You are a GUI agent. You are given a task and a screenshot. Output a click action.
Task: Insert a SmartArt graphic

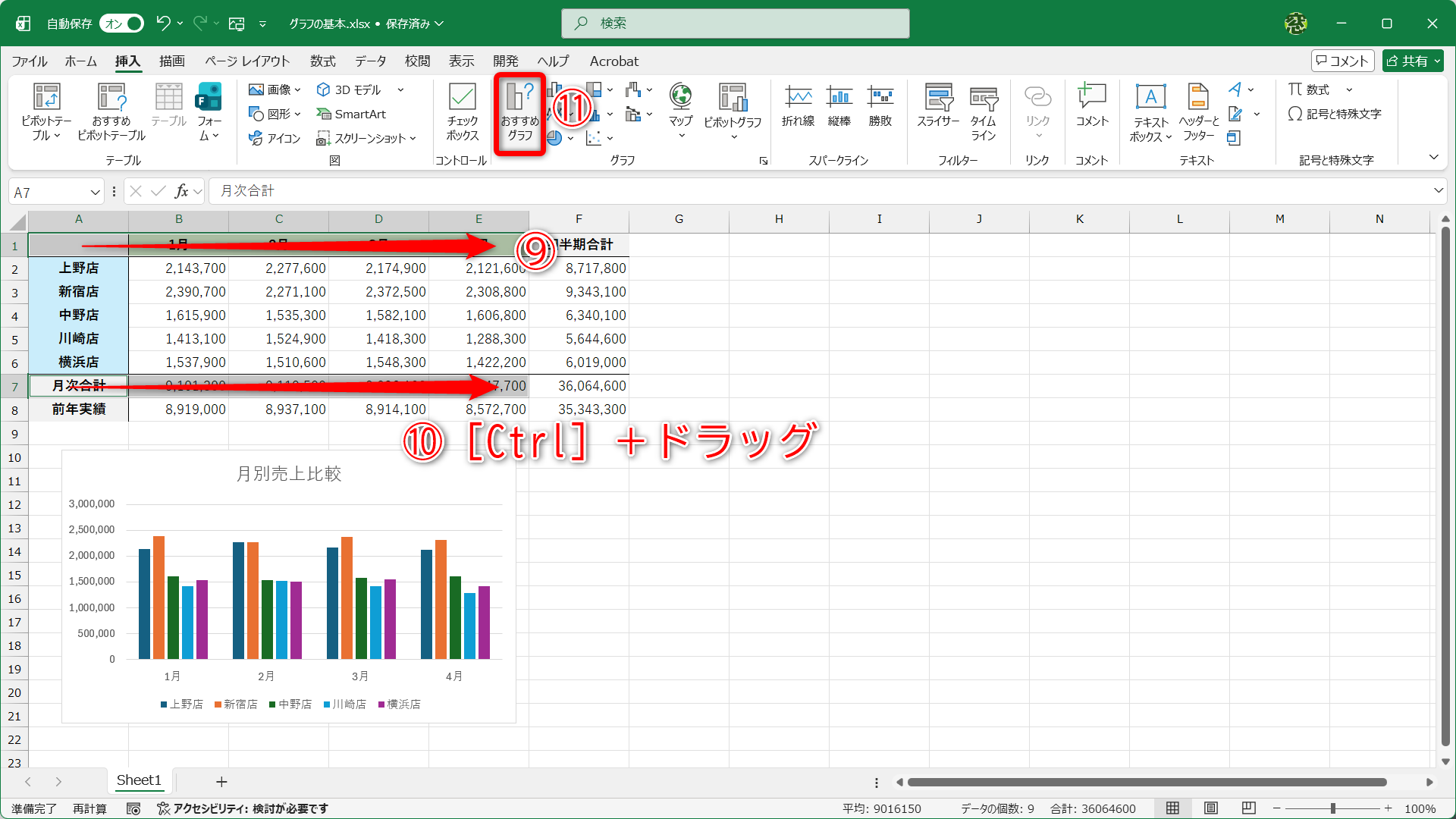pyautogui.click(x=351, y=114)
